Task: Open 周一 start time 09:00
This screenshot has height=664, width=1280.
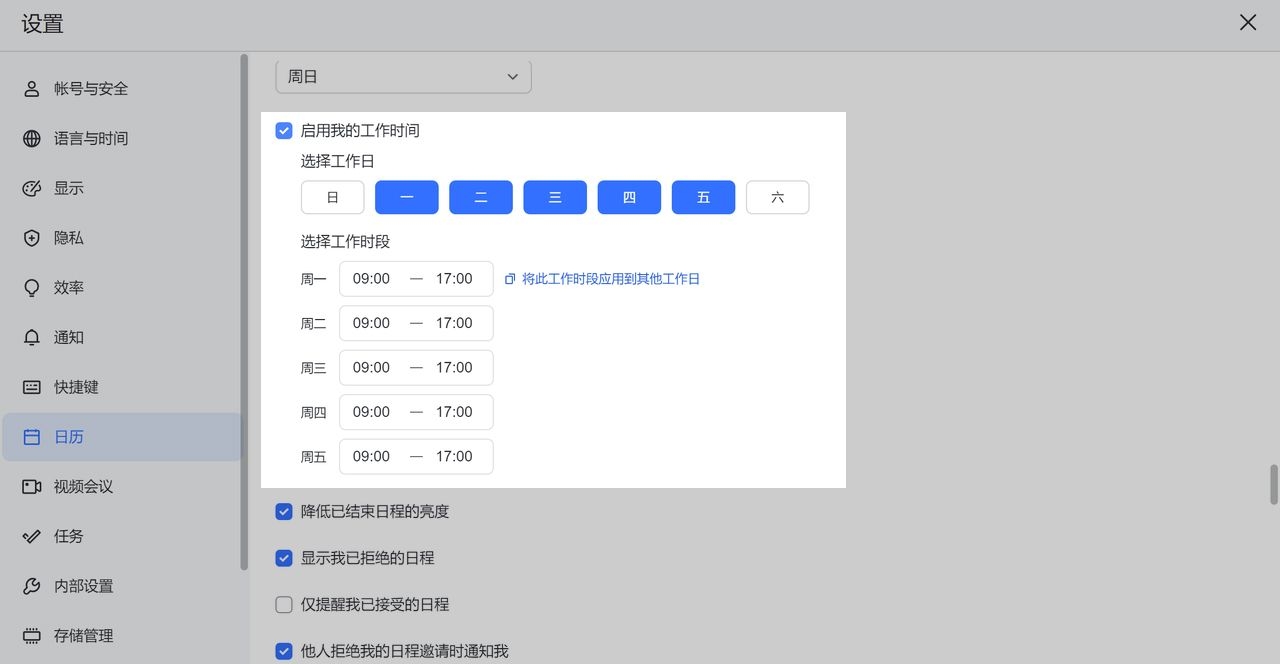Action: (x=372, y=279)
